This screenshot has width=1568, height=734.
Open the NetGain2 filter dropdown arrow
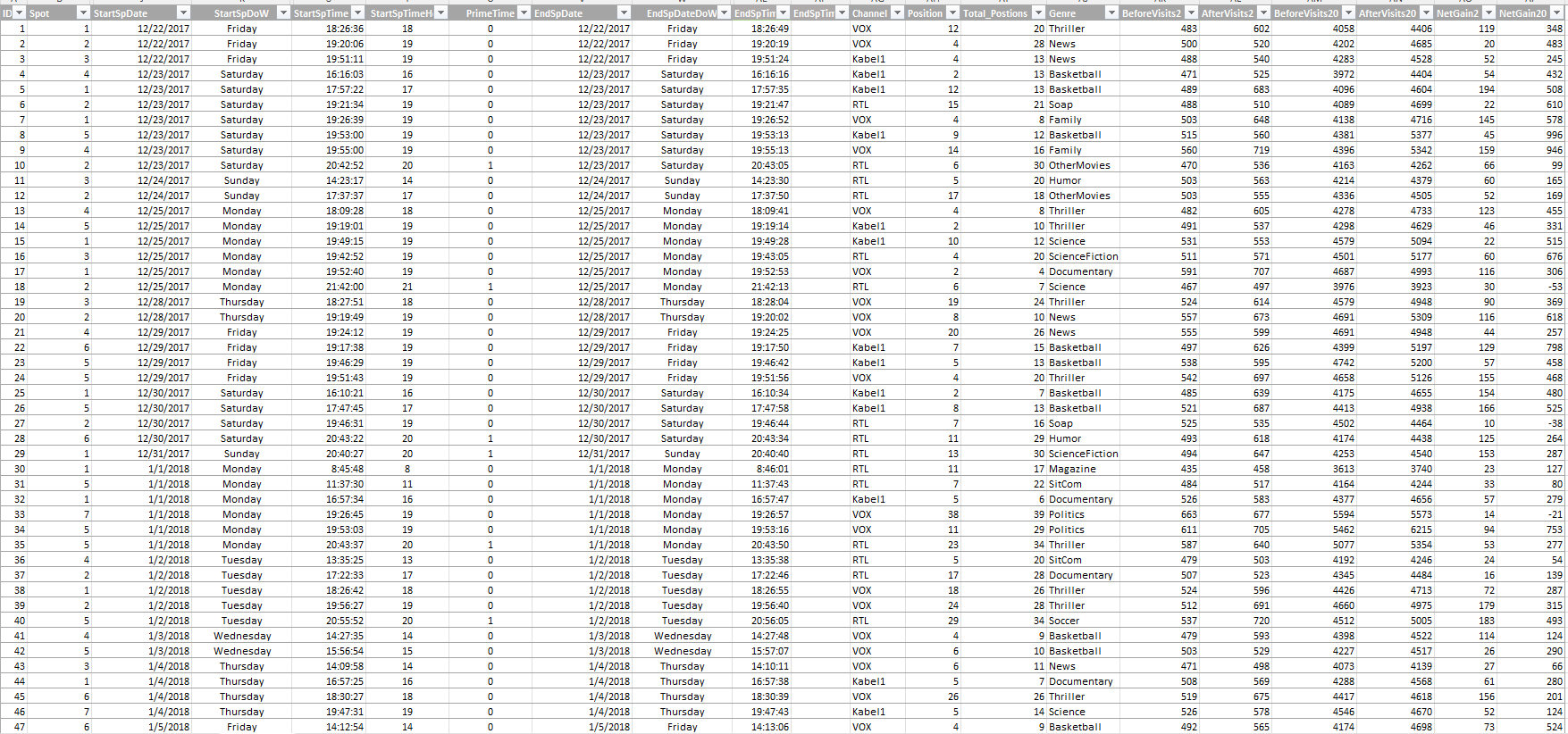tap(1488, 13)
